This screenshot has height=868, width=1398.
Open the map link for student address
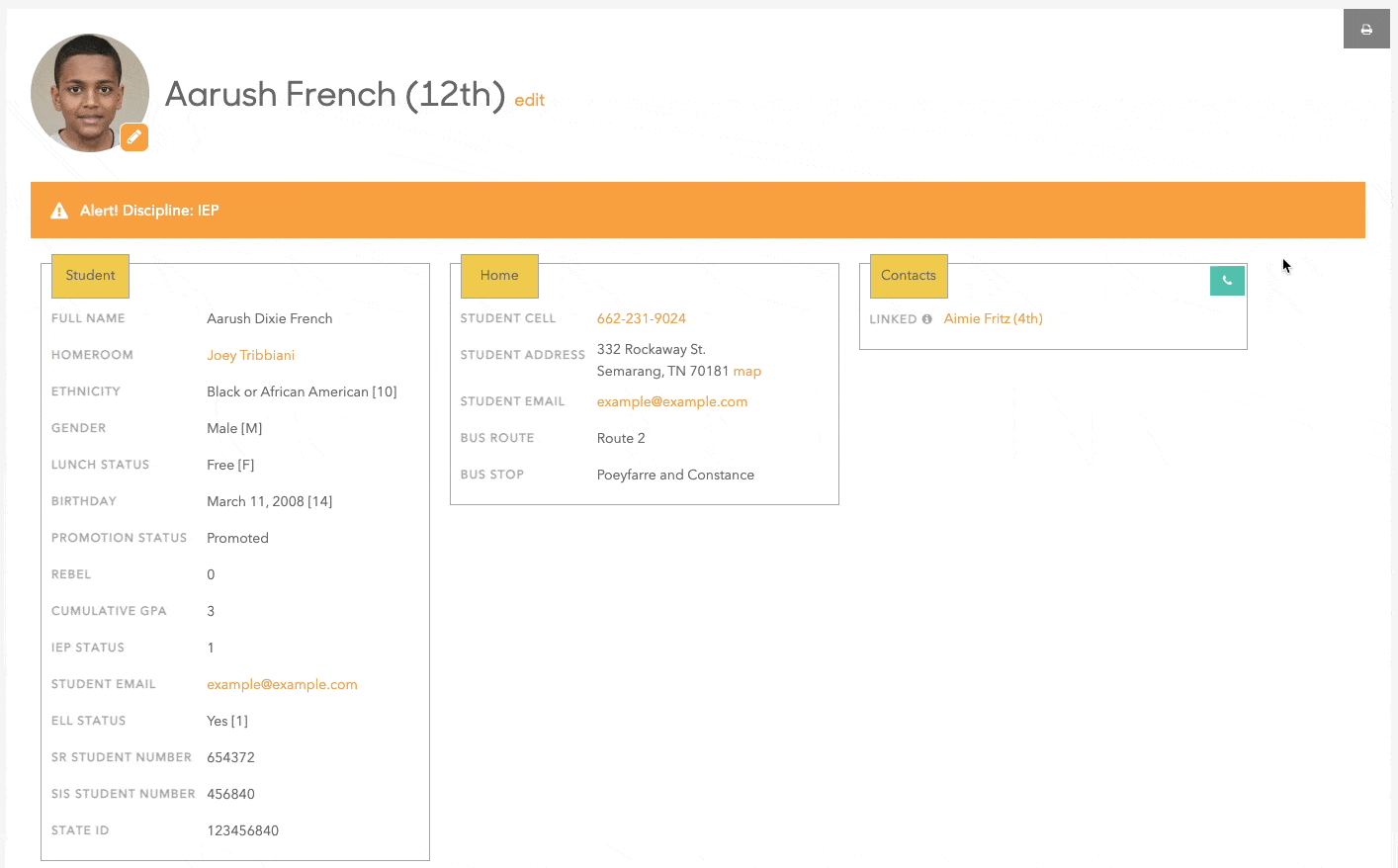click(x=746, y=372)
